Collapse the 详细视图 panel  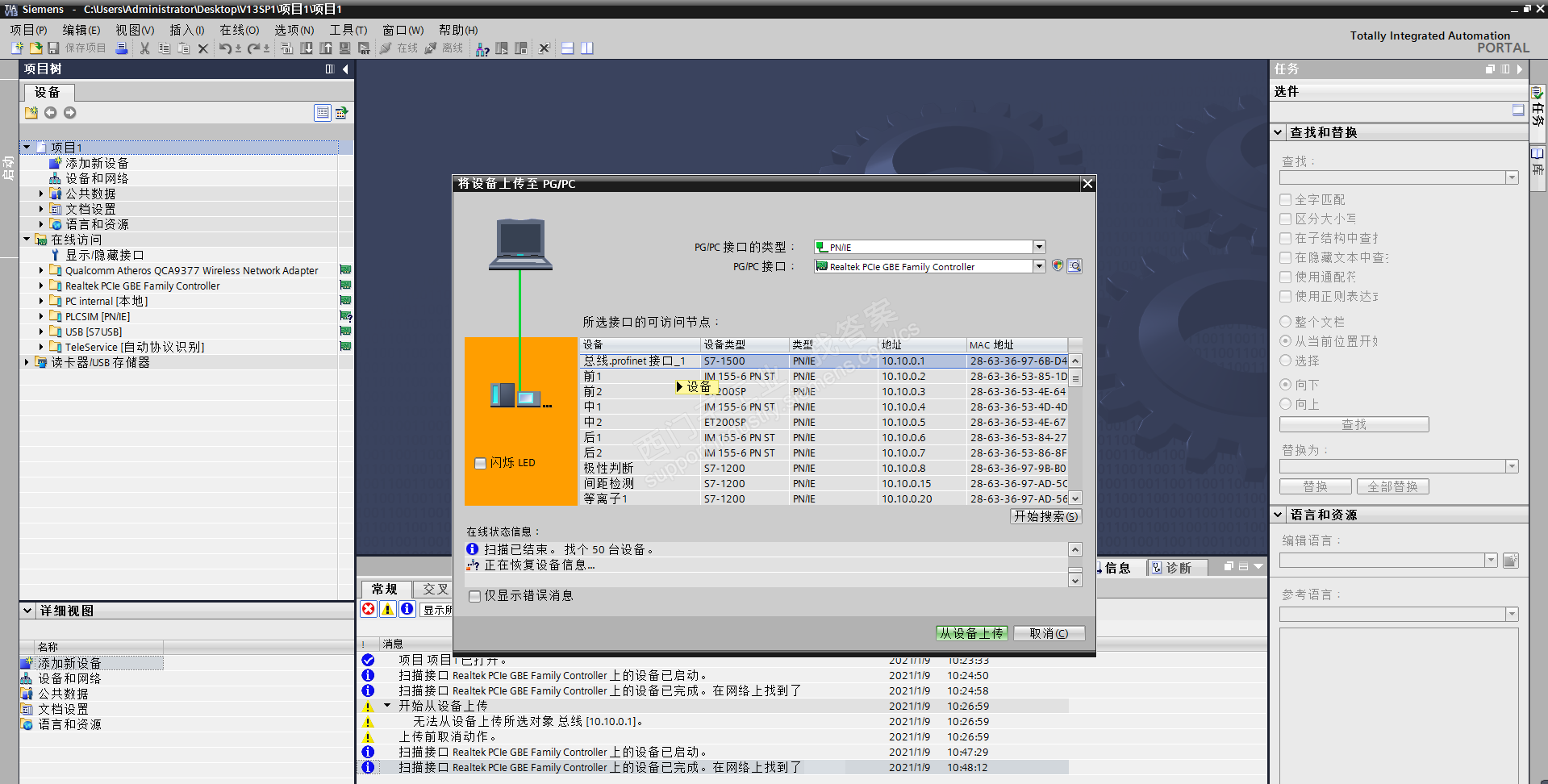27,611
